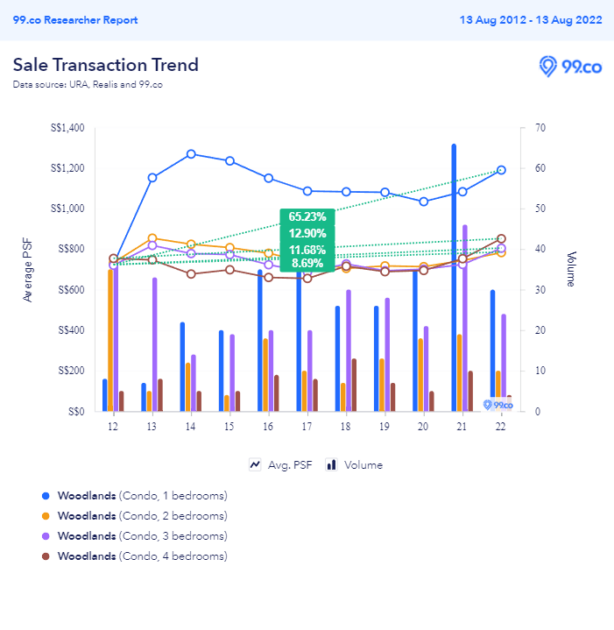Select the blue 1-bedroom data point at year 14
The width and height of the screenshot is (614, 630).
point(191,154)
